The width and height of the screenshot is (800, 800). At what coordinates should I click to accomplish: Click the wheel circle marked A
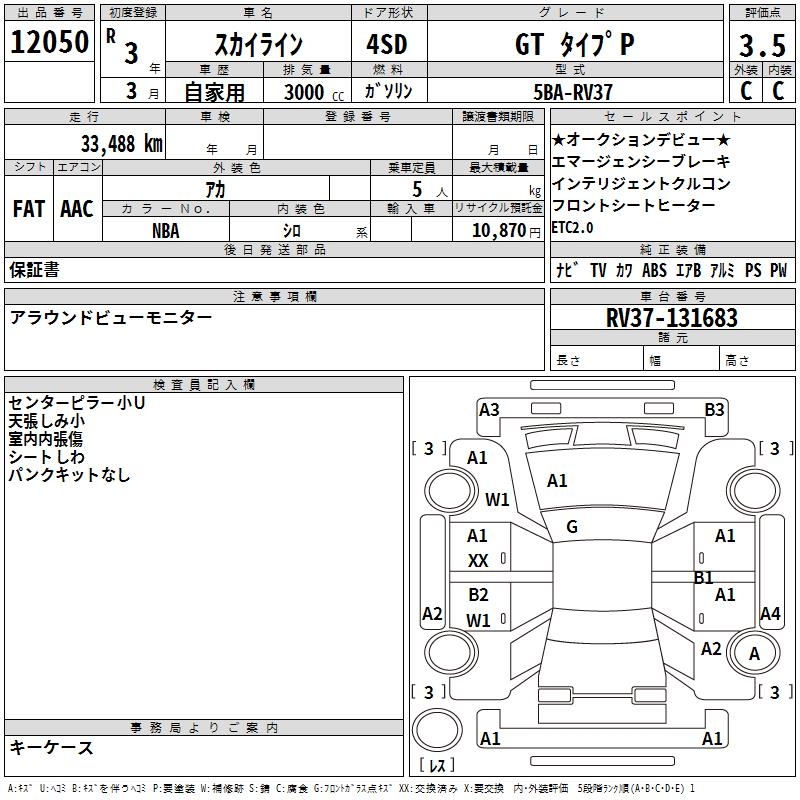point(754,654)
